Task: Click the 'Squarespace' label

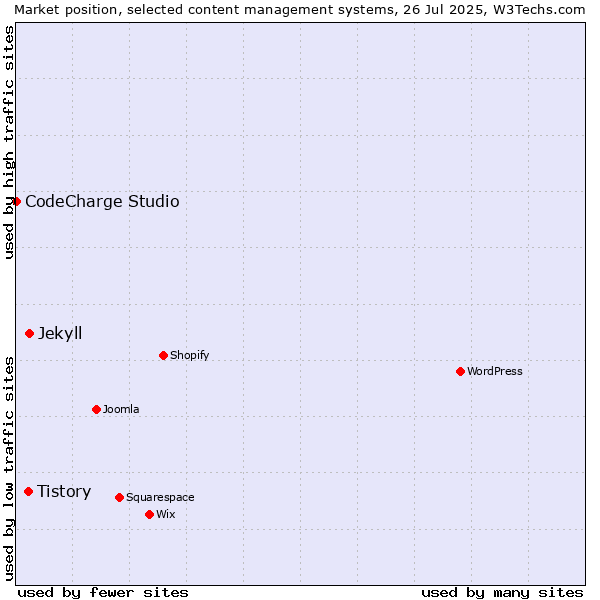Action: (160, 497)
